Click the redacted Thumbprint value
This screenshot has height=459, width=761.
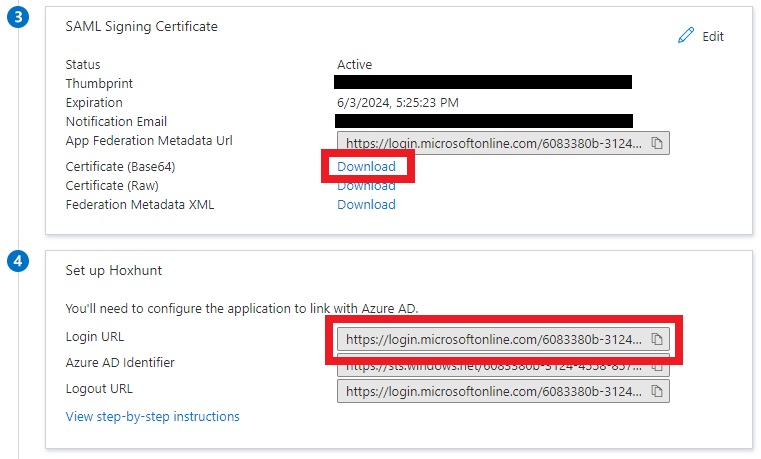pos(483,83)
